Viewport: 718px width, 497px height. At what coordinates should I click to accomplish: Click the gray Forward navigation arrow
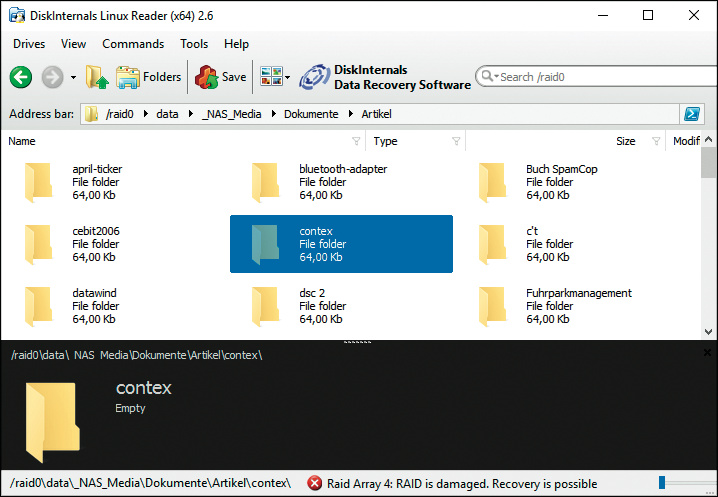click(52, 77)
